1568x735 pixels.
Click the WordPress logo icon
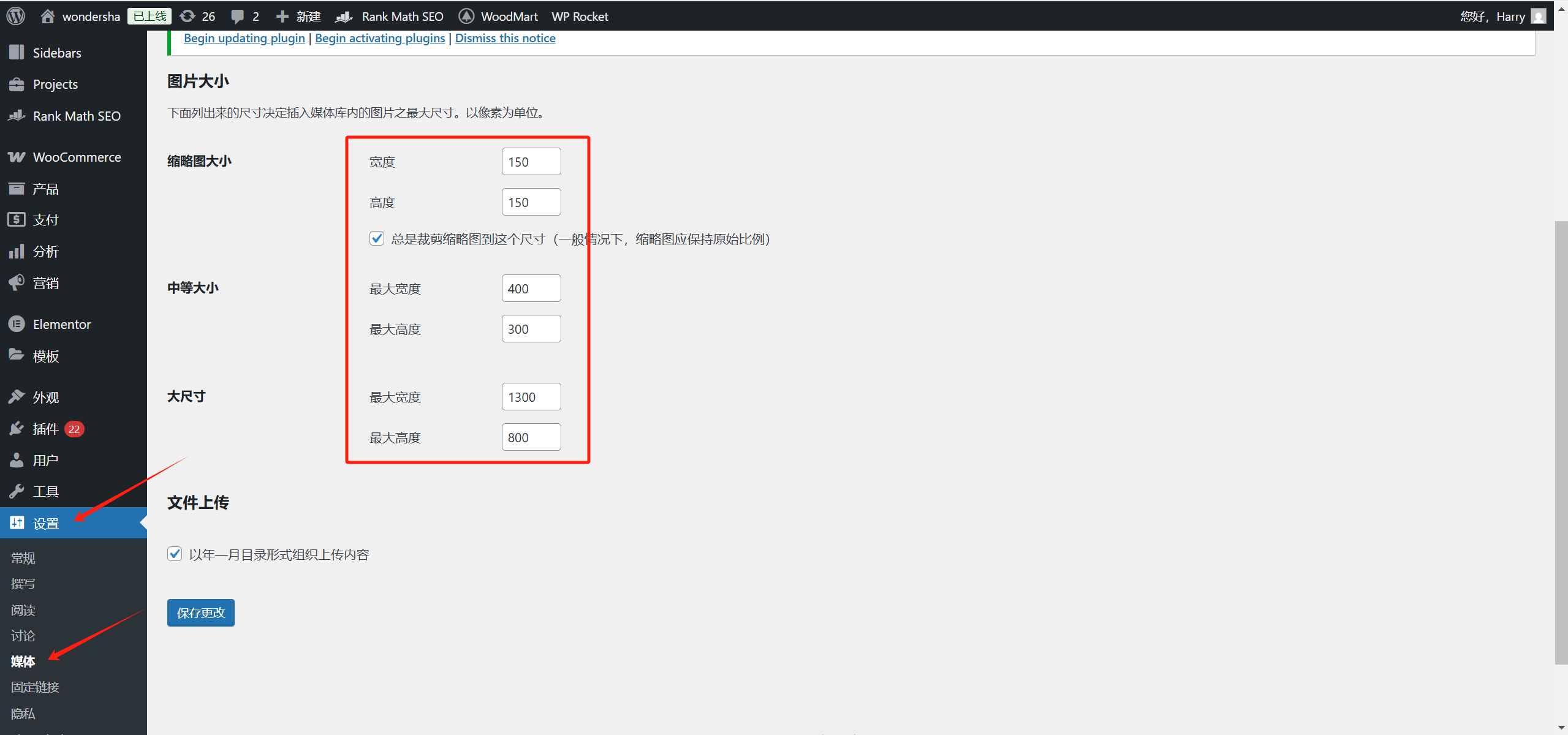click(x=16, y=16)
